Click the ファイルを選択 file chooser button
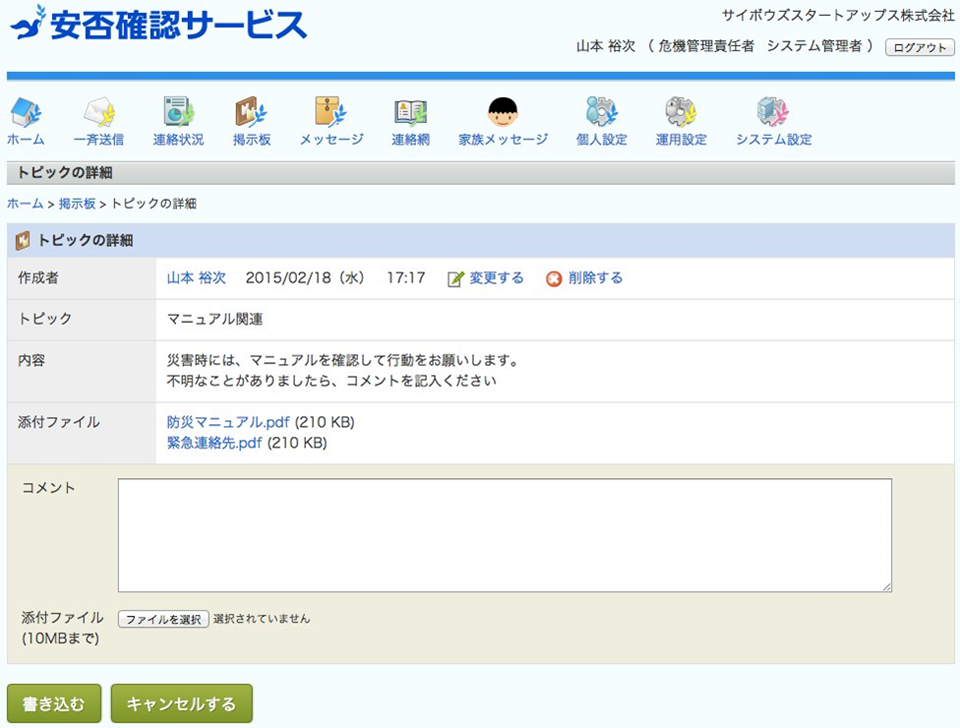Screen dimensions: 960x728 click(x=164, y=619)
